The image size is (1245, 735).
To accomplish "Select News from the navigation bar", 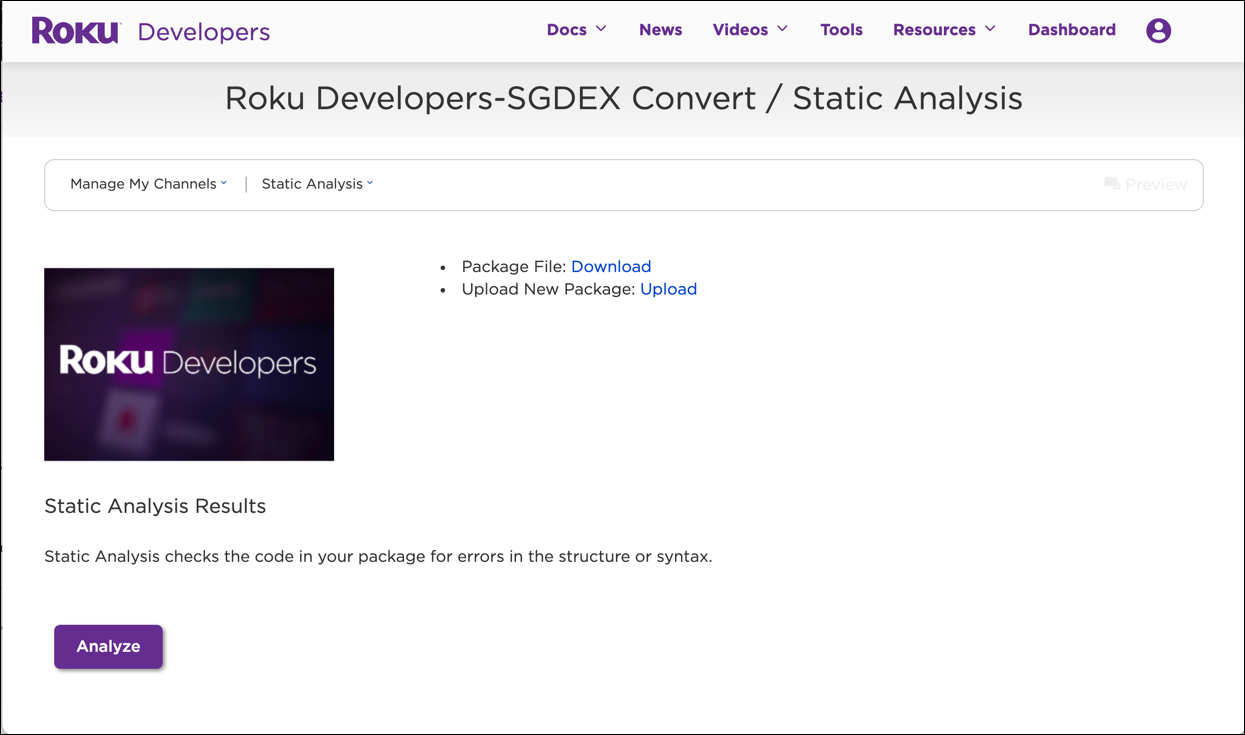I will pos(660,29).
